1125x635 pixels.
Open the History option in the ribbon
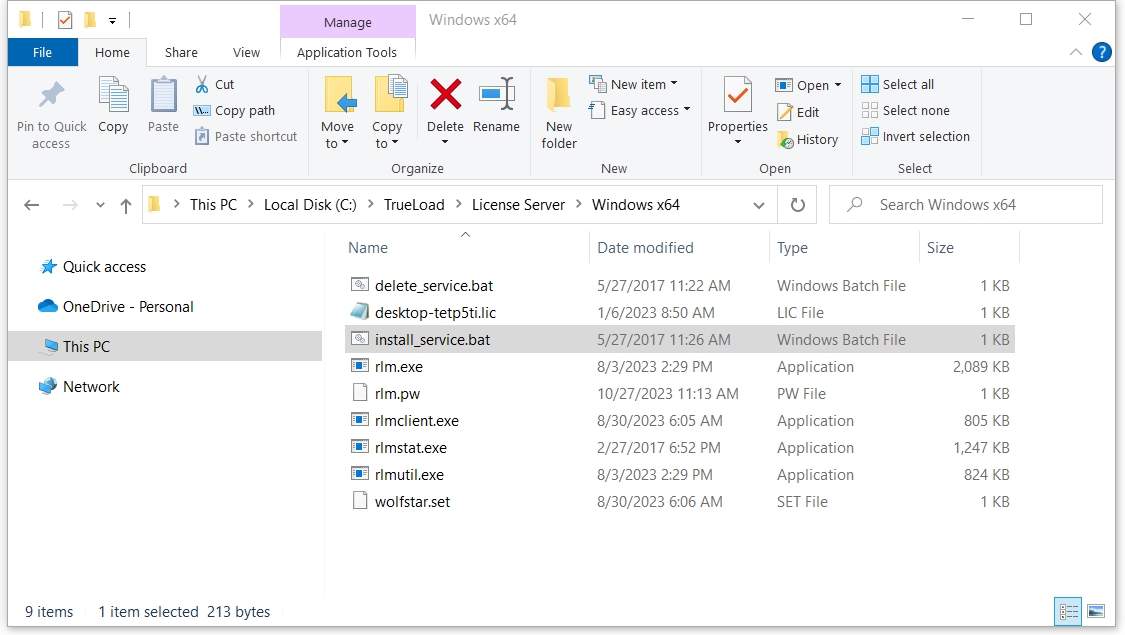(807, 140)
